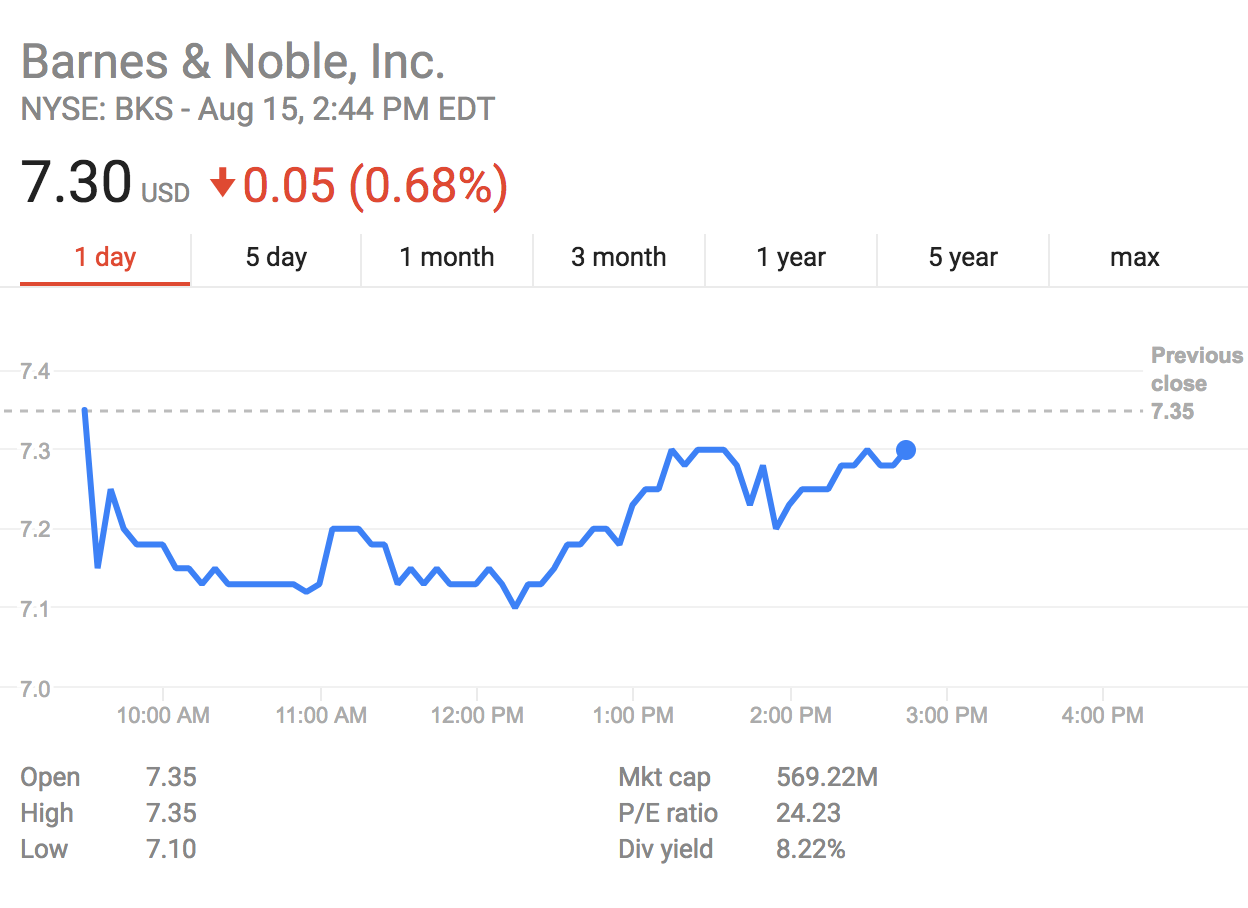
Task: Open the 1 month chart view
Action: pos(447,258)
